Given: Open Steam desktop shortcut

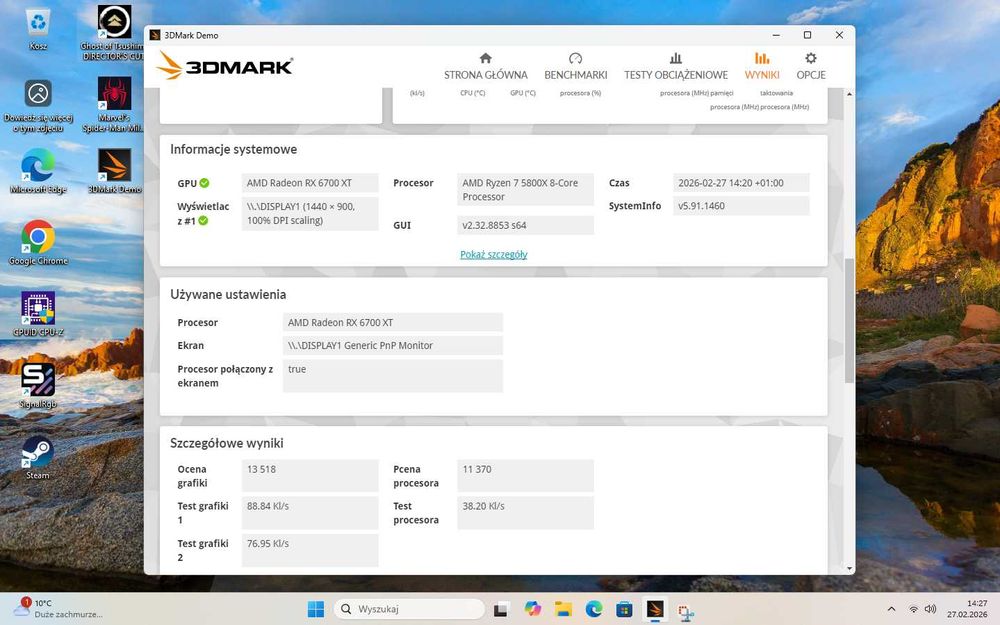Looking at the screenshot, I should pos(38,457).
